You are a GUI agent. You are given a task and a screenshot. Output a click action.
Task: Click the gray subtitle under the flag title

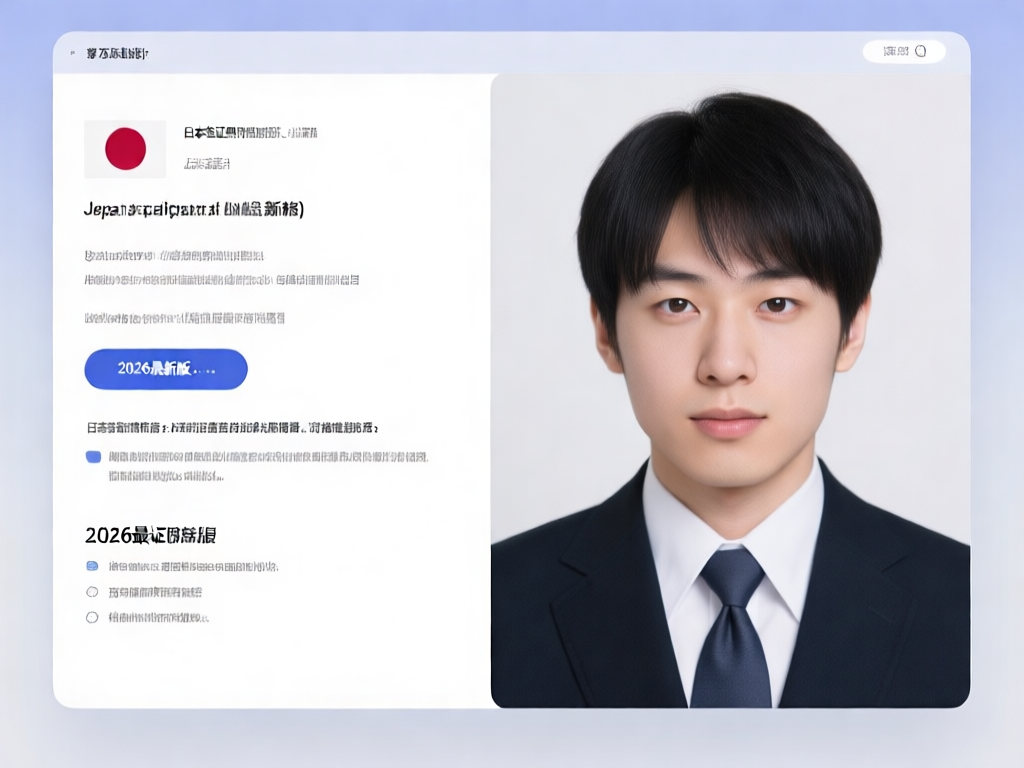click(207, 163)
